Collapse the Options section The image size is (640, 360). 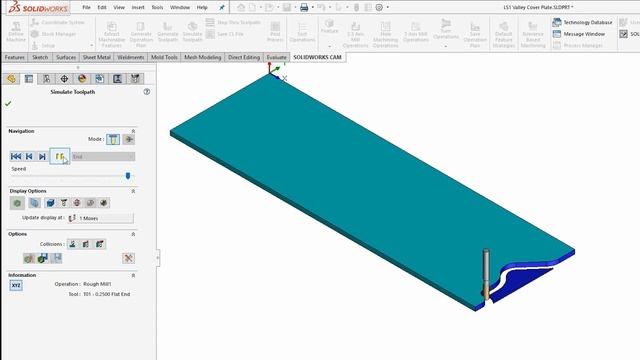pos(133,234)
